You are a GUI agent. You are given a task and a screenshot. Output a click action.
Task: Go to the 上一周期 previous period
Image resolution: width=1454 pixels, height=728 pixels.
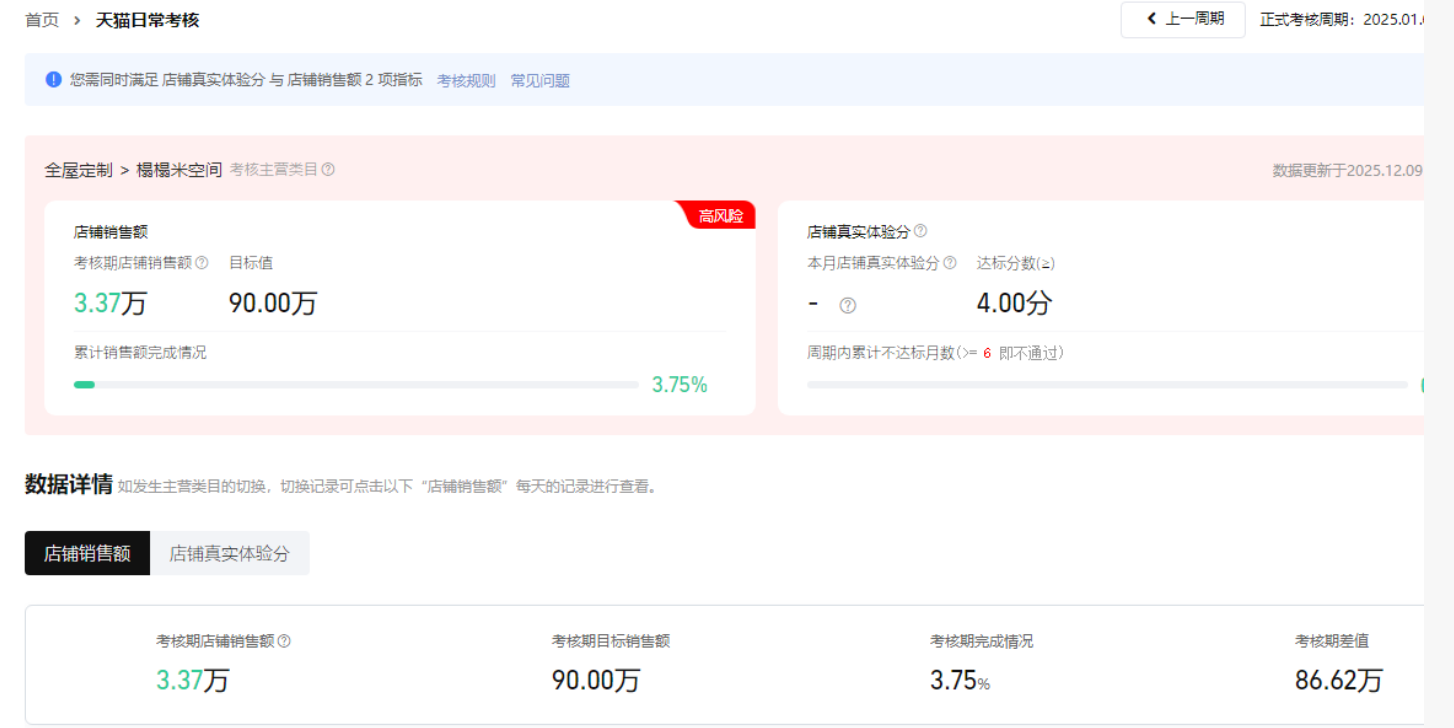click(x=1183, y=19)
